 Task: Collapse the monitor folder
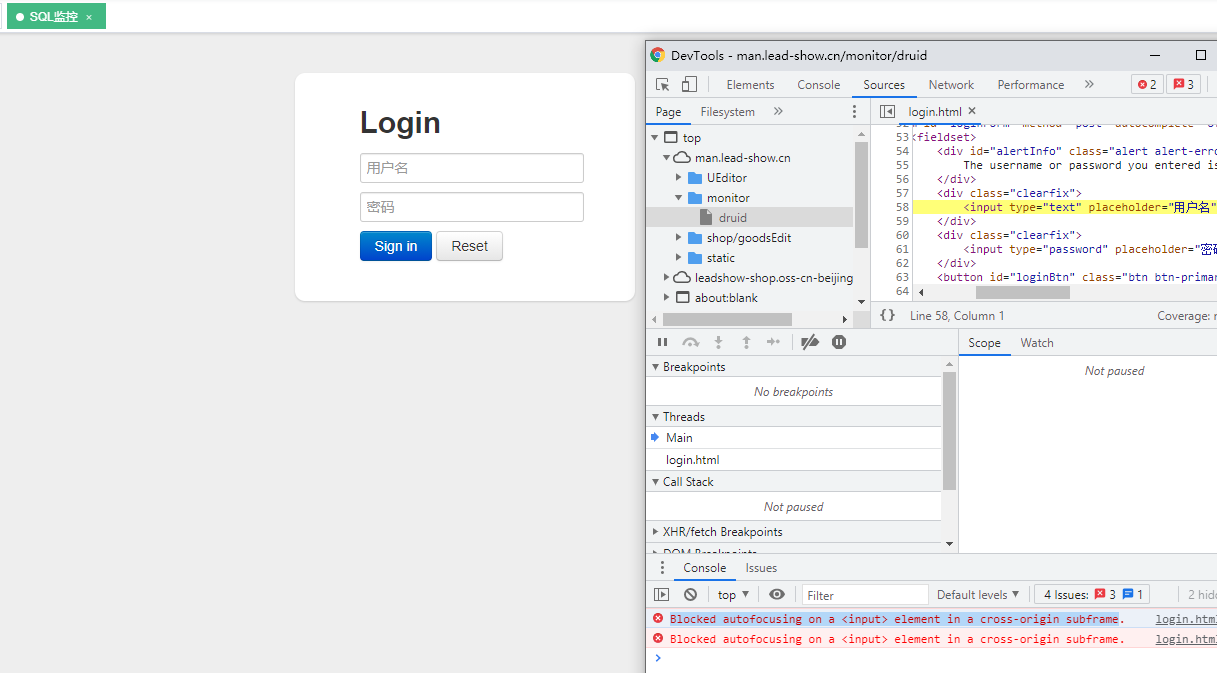(x=679, y=198)
